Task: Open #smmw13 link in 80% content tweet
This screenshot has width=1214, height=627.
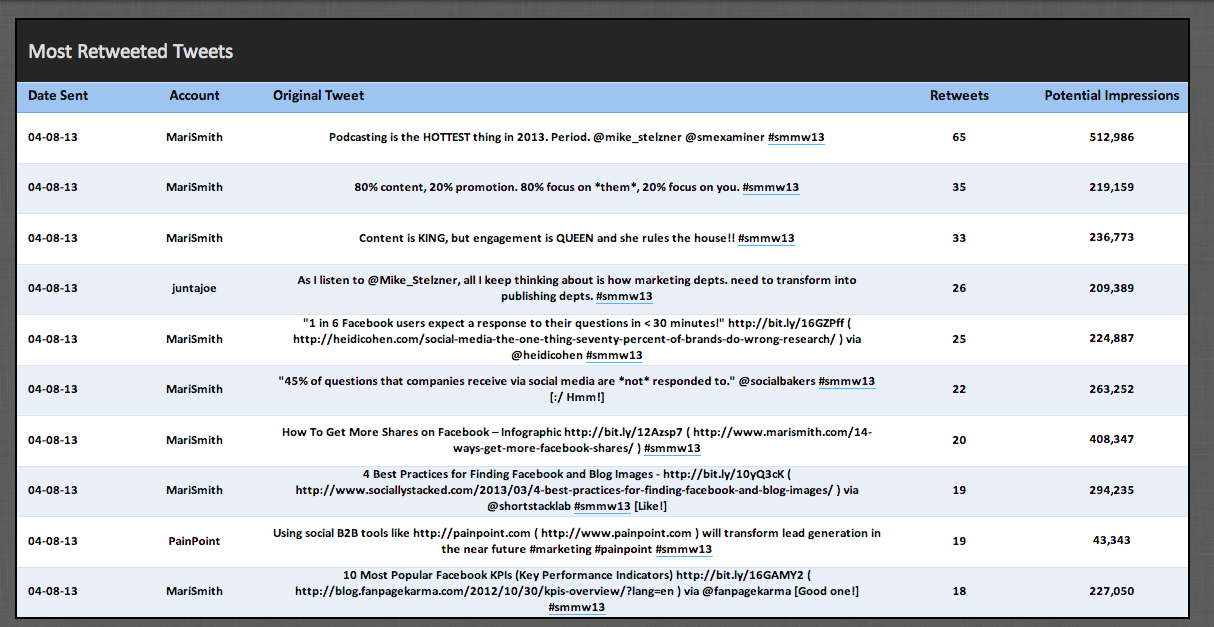Action: (x=771, y=188)
